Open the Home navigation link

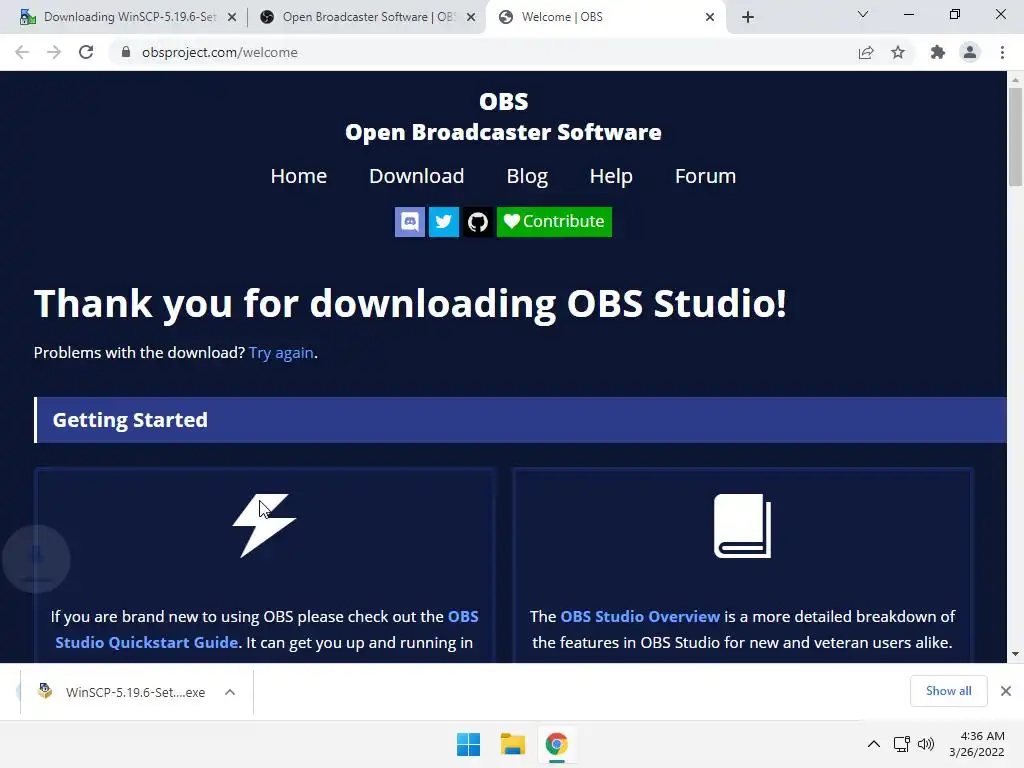pyautogui.click(x=299, y=176)
